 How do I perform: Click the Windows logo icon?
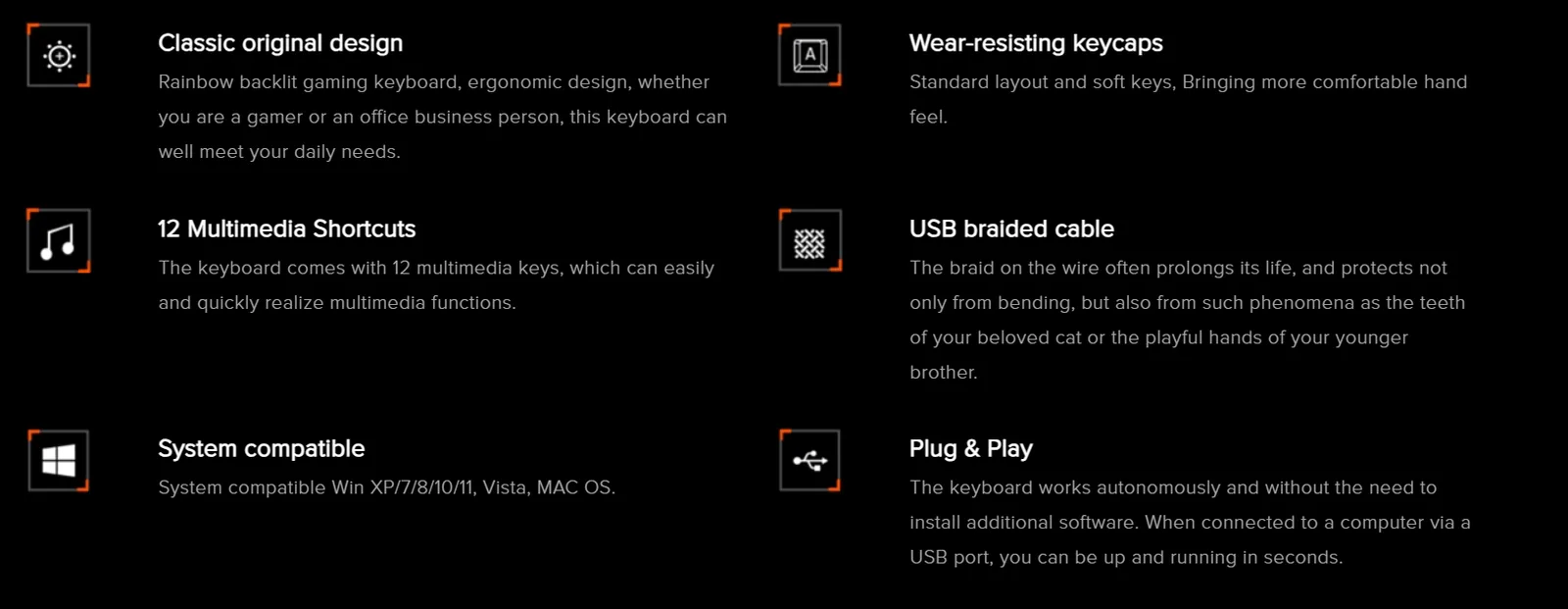coord(59,460)
